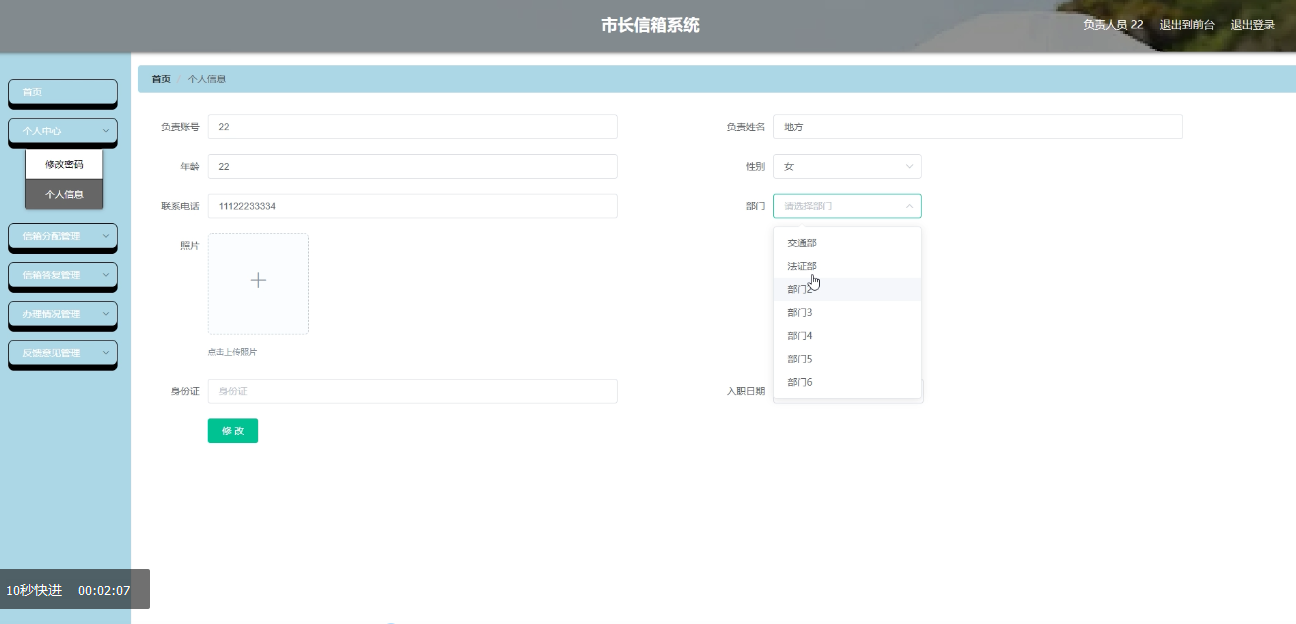Image resolution: width=1296 pixels, height=624 pixels.
Task: Click 退出登录 in the top bar
Action: (x=1254, y=24)
